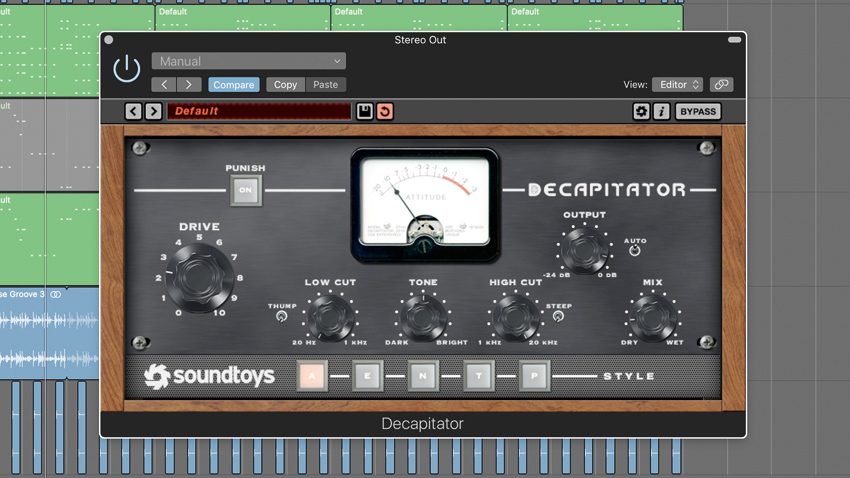Select next Soundtoys preset arrow
850x478 pixels.
[153, 111]
